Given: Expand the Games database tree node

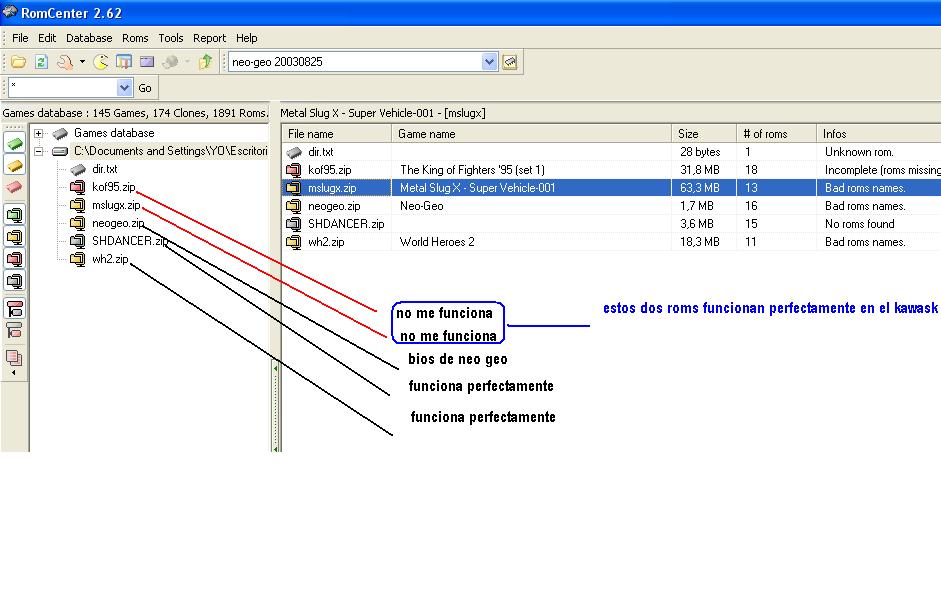Looking at the screenshot, I should pyautogui.click(x=39, y=133).
